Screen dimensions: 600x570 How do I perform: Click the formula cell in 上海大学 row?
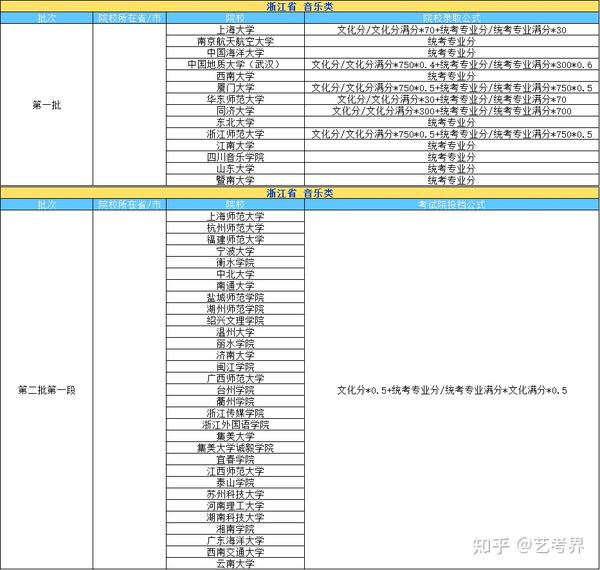[x=452, y=30]
